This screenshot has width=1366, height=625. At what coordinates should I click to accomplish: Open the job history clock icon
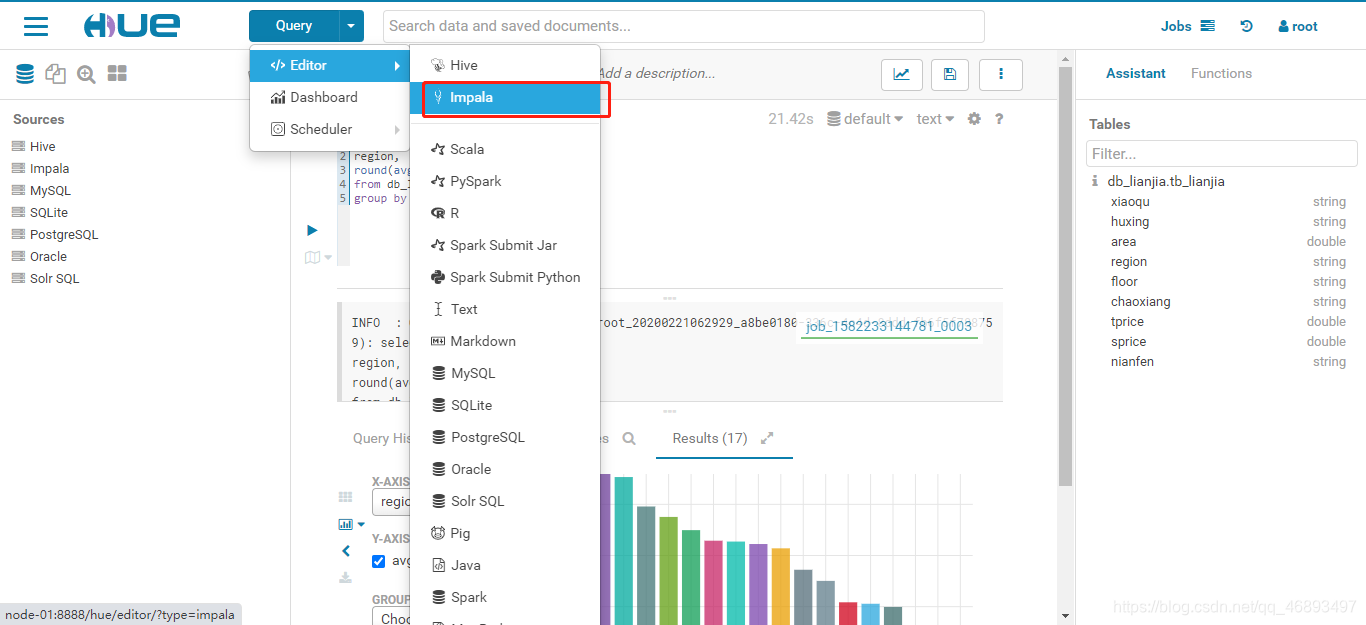(x=1246, y=26)
